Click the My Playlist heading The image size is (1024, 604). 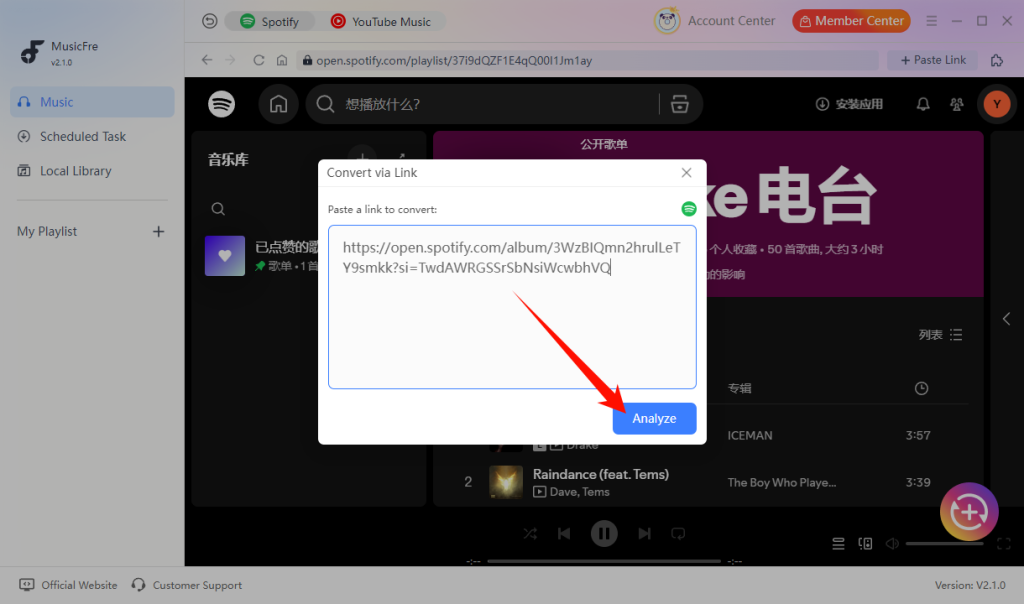coord(47,231)
